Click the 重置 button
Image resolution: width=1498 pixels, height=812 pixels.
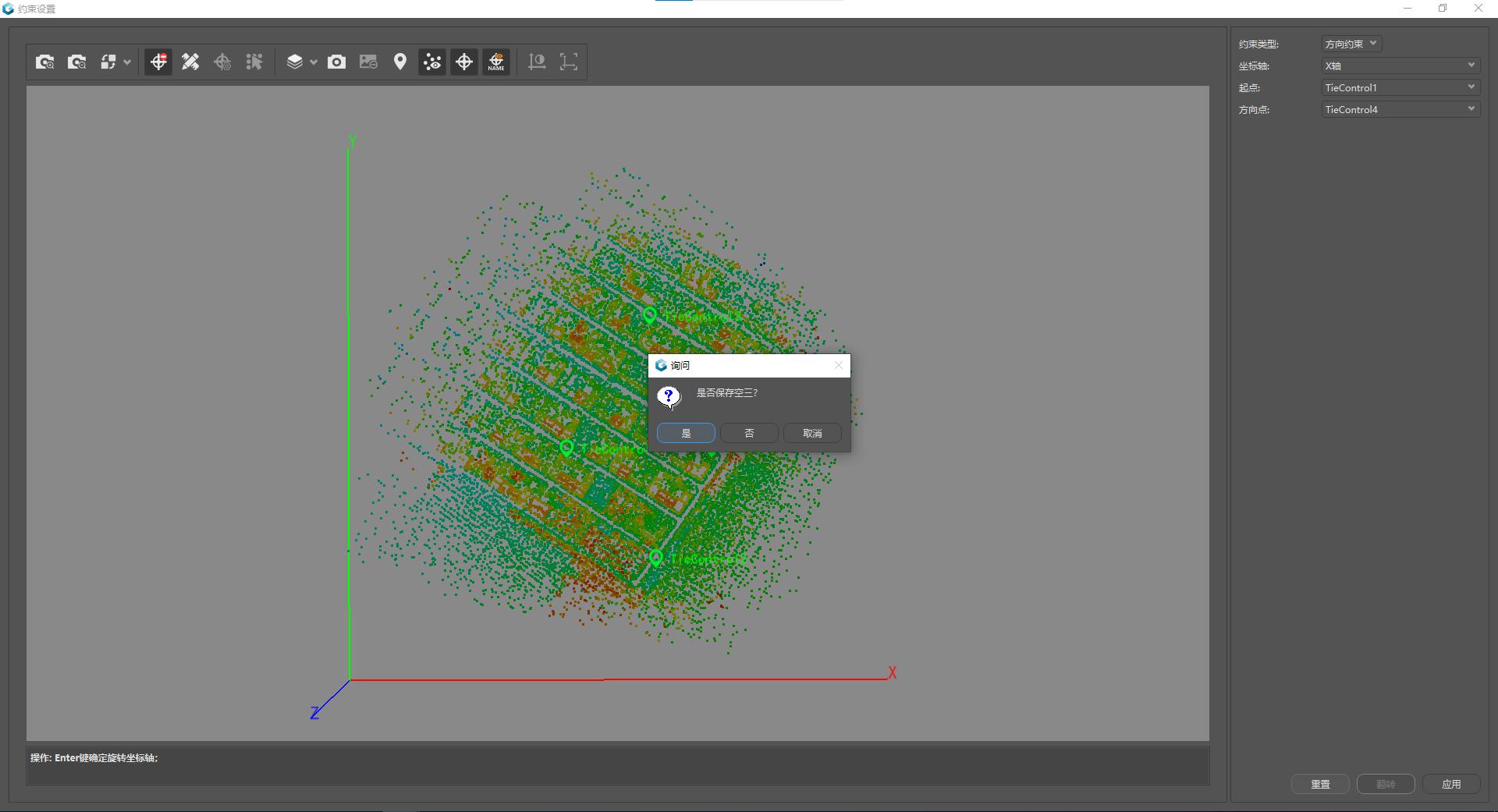(x=1320, y=784)
